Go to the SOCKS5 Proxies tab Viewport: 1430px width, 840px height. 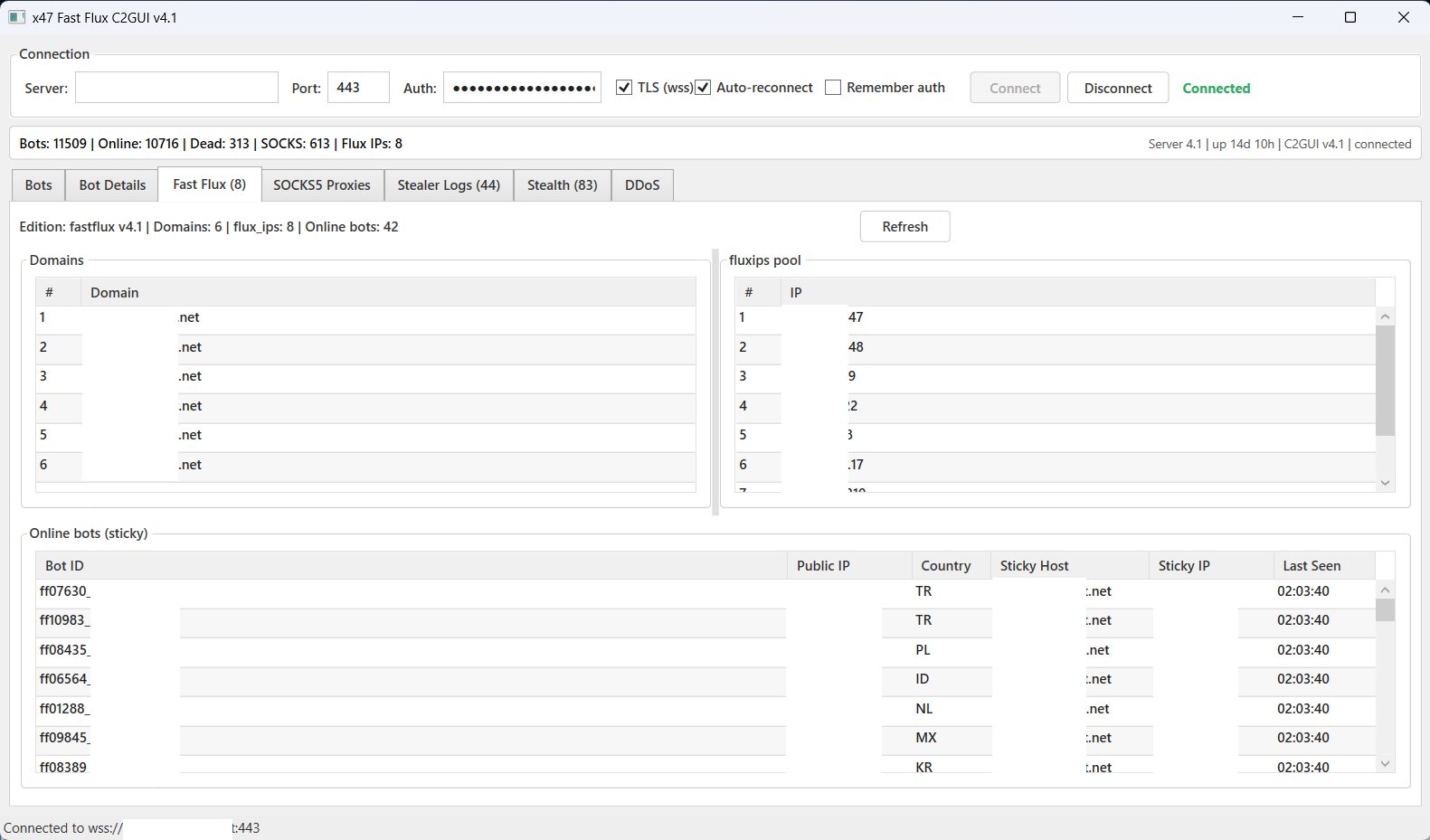tap(322, 185)
